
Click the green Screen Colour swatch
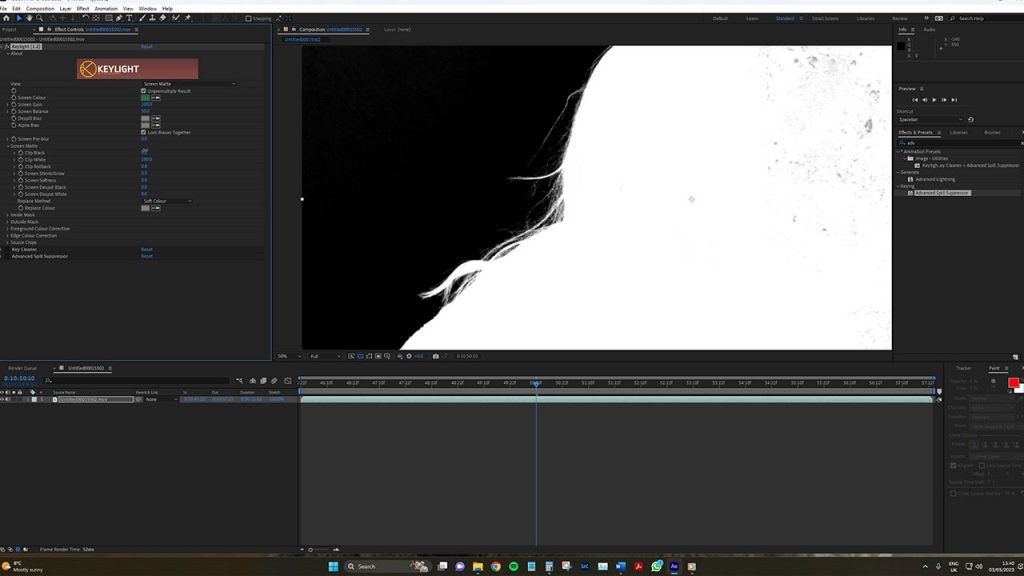[x=145, y=98]
